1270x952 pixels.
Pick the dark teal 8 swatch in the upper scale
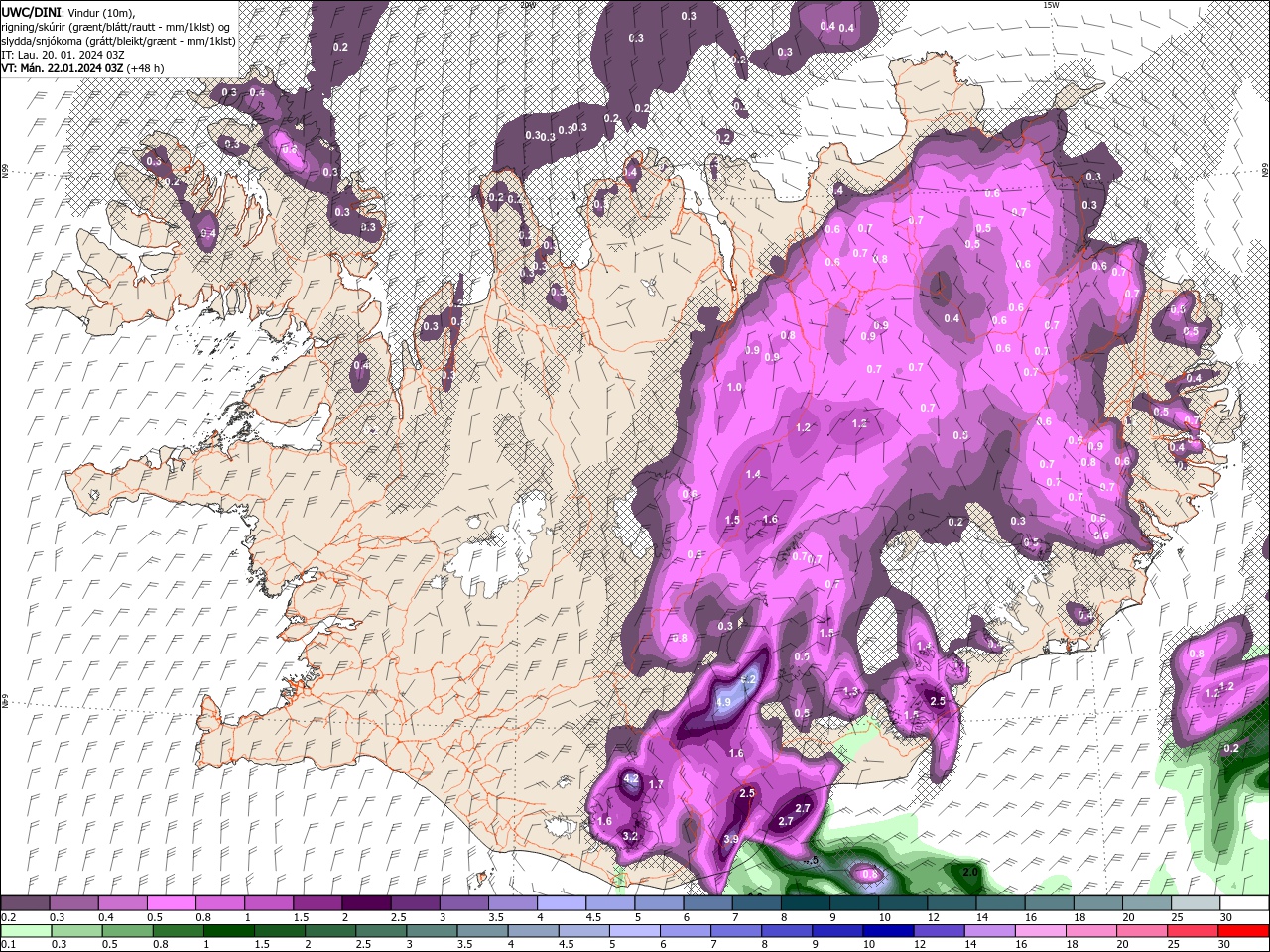tap(806, 903)
